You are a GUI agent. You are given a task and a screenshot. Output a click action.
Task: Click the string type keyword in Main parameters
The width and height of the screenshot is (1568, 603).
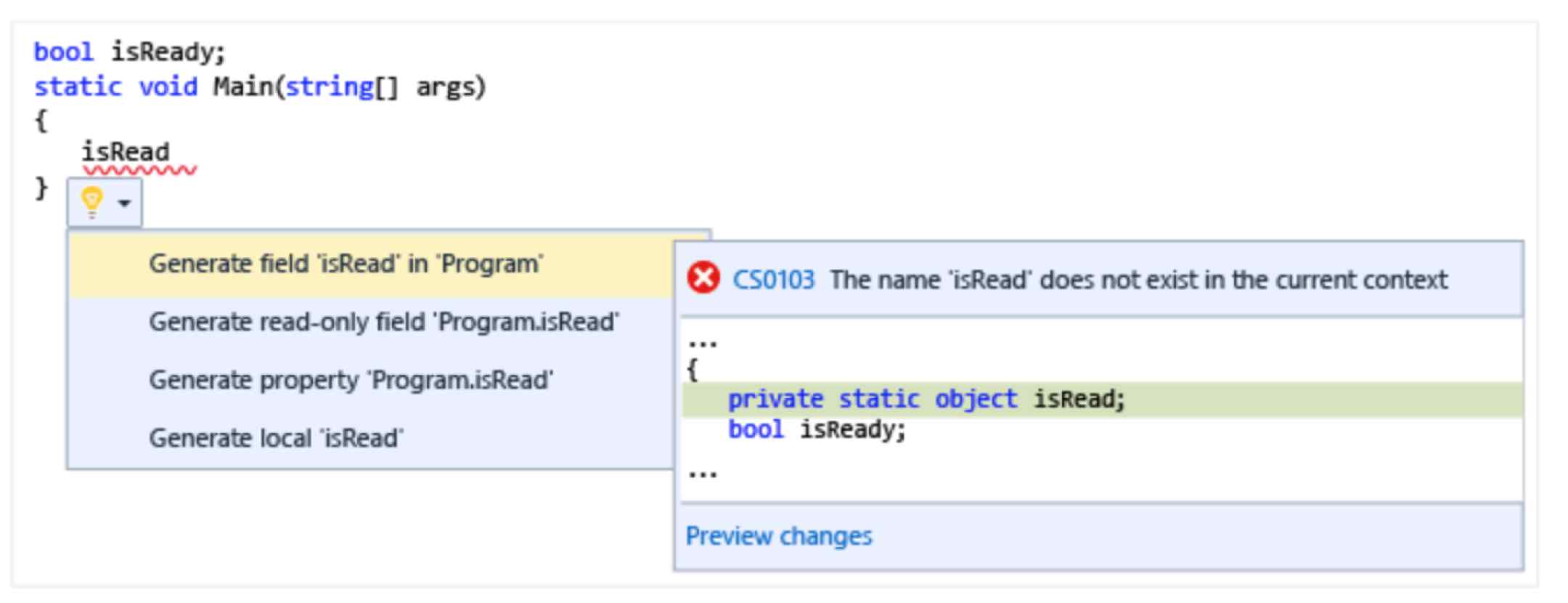pos(329,87)
